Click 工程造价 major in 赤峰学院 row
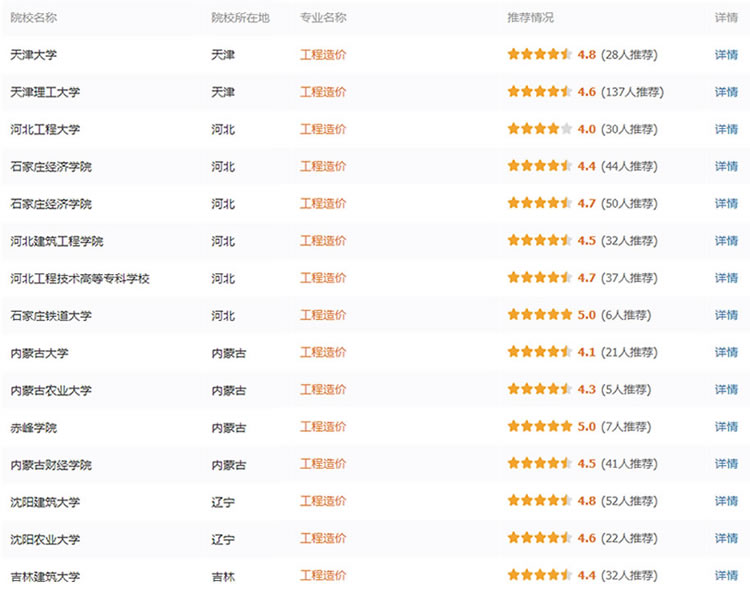 click(323, 427)
